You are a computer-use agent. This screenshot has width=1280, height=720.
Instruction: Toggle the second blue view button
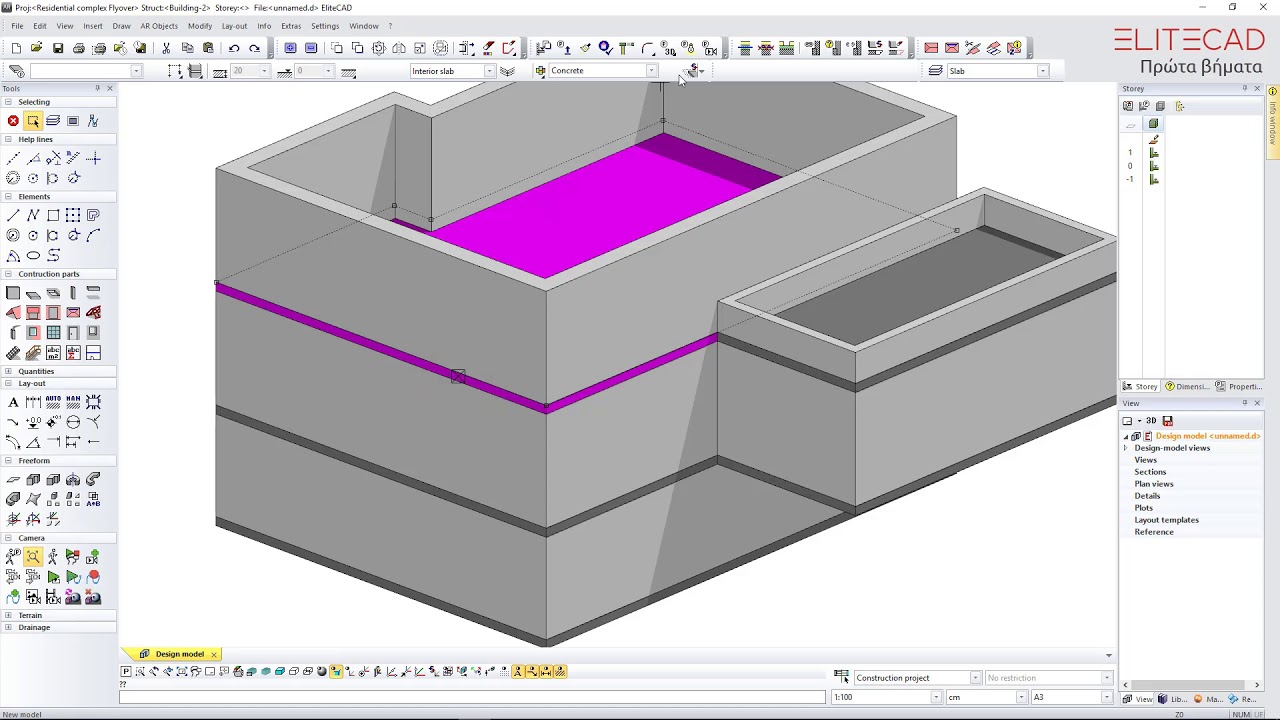point(311,48)
